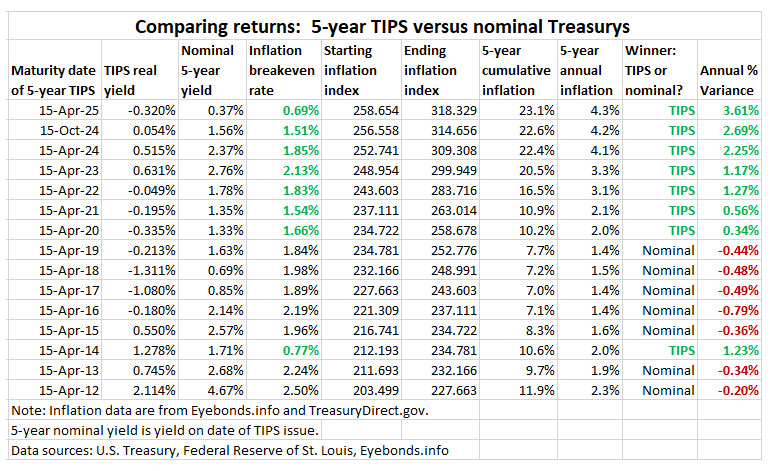Select the -1.311% TIPS real yield cell
Screen dimensions: 773x471
[x=150, y=272]
